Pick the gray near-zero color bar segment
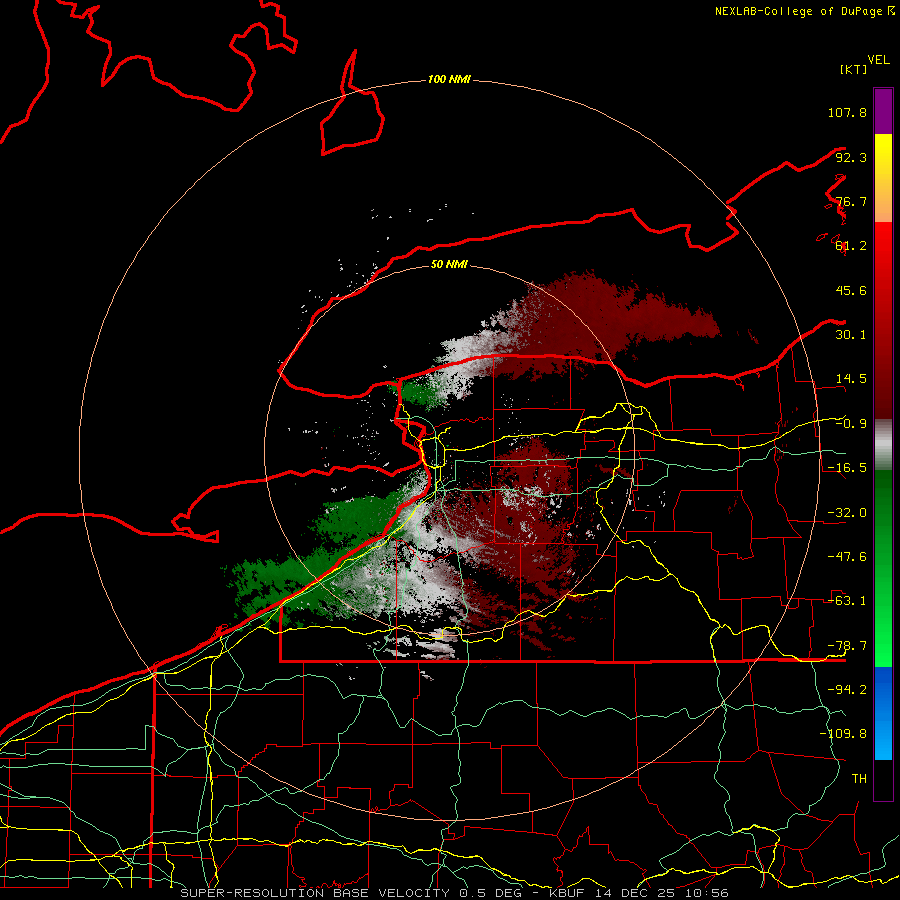 coord(883,445)
